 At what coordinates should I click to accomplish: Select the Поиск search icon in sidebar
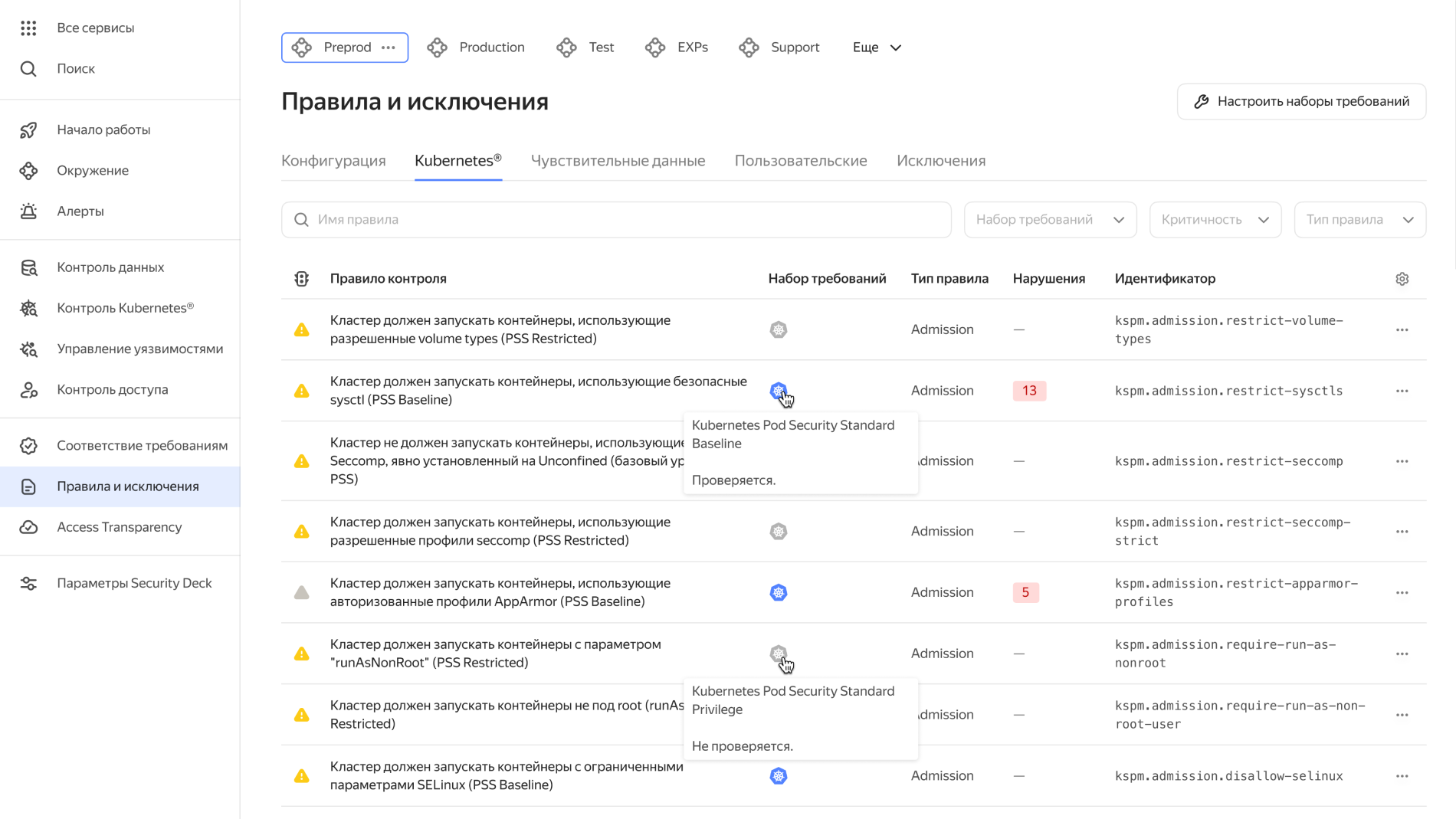28,68
